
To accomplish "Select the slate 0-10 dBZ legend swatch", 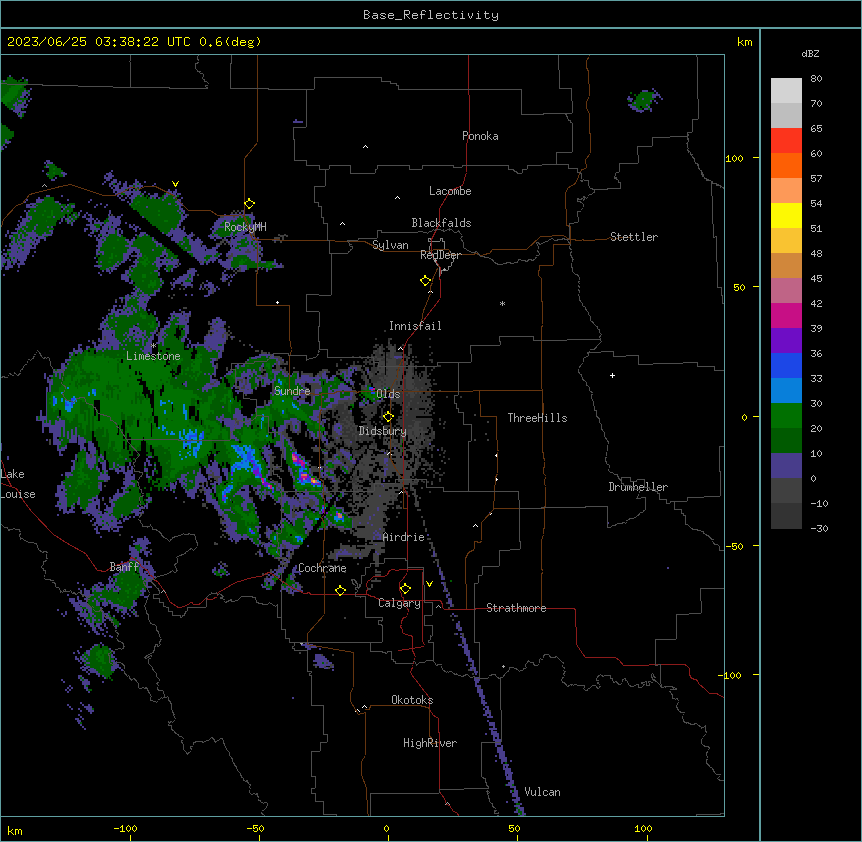I will point(786,466).
